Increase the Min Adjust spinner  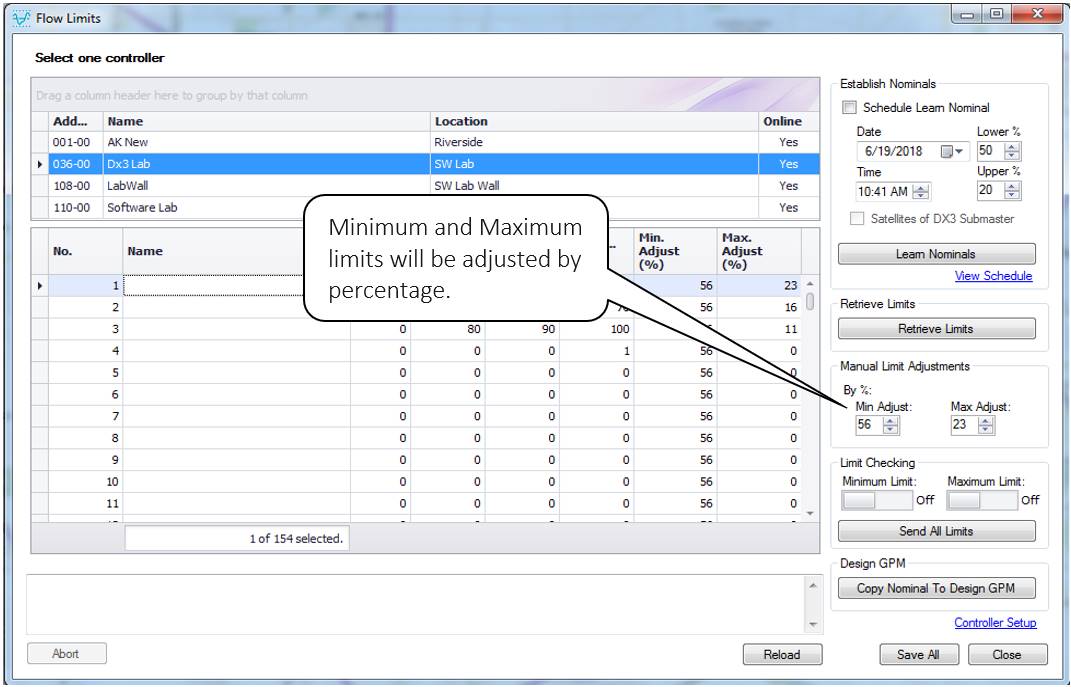pos(890,421)
